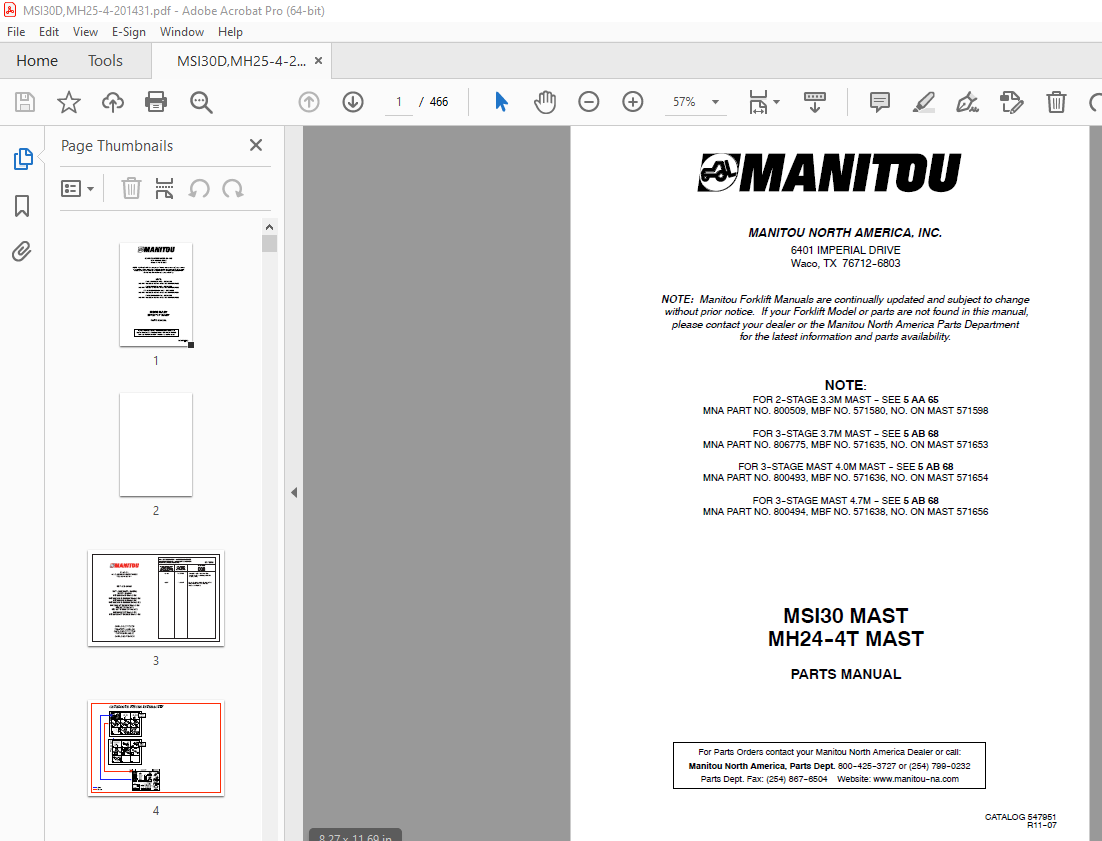Click website www.manitou-na.com in document
The height and width of the screenshot is (841, 1102).
[x=916, y=778]
